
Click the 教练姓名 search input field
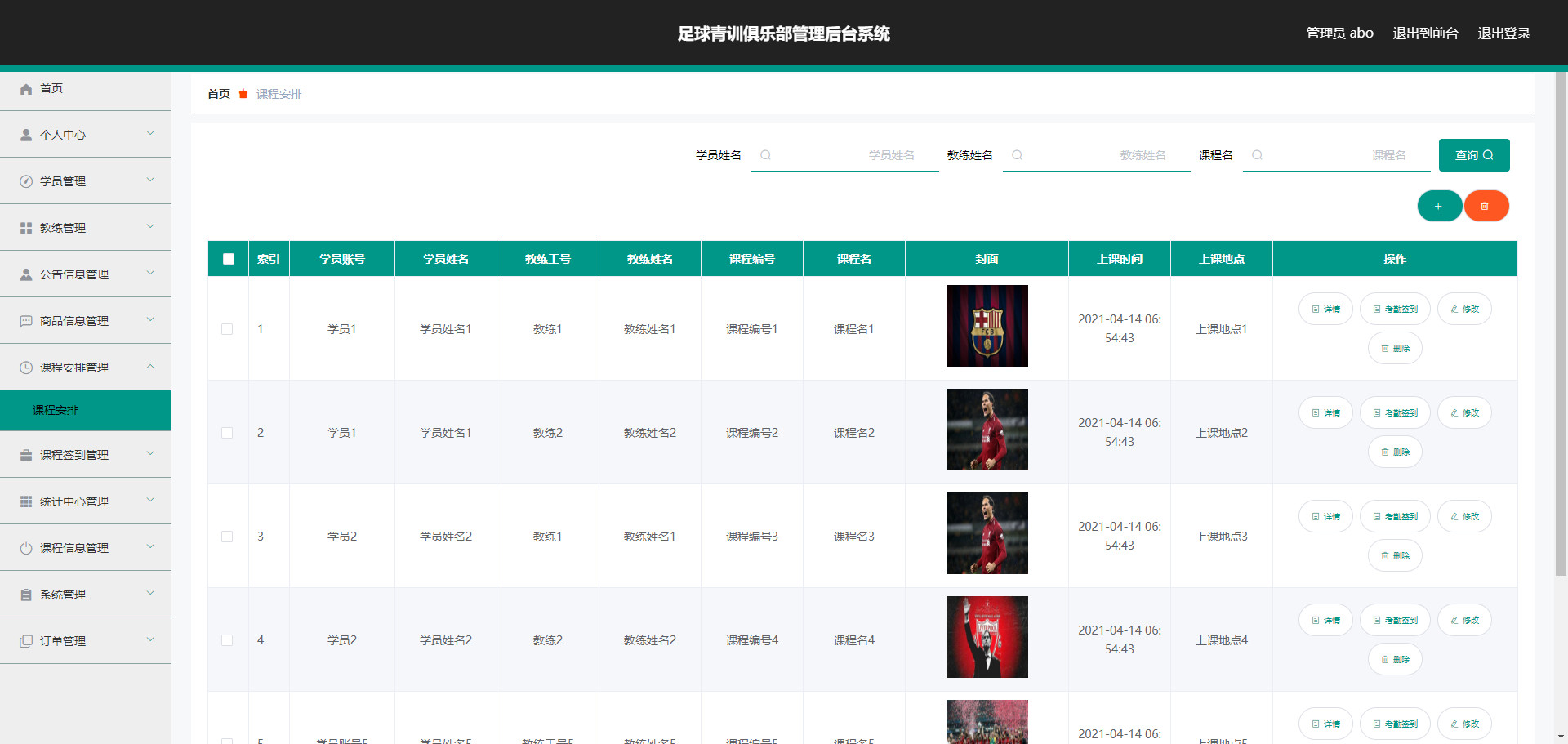point(1097,155)
